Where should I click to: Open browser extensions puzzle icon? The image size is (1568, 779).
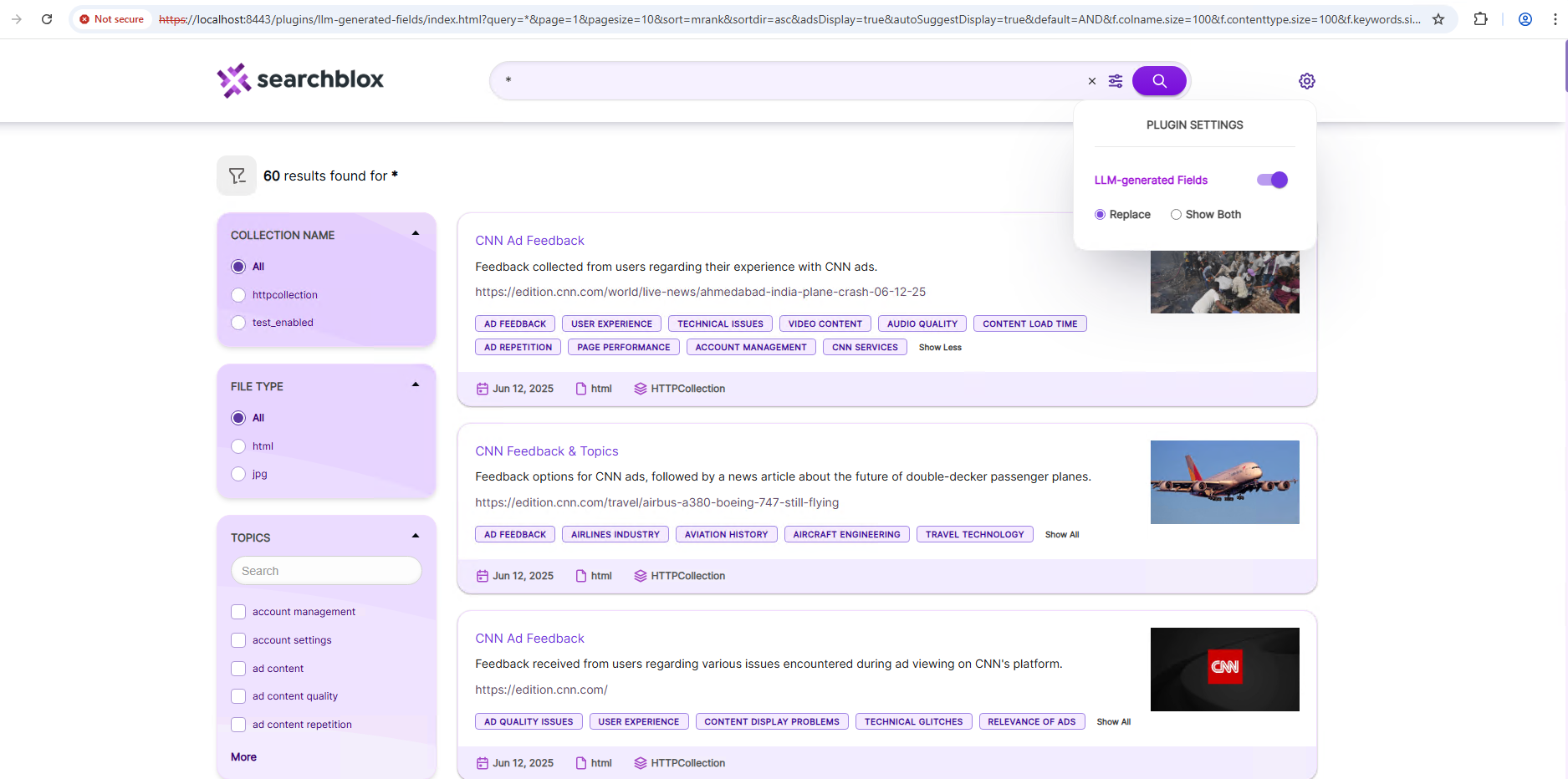click(x=1480, y=18)
